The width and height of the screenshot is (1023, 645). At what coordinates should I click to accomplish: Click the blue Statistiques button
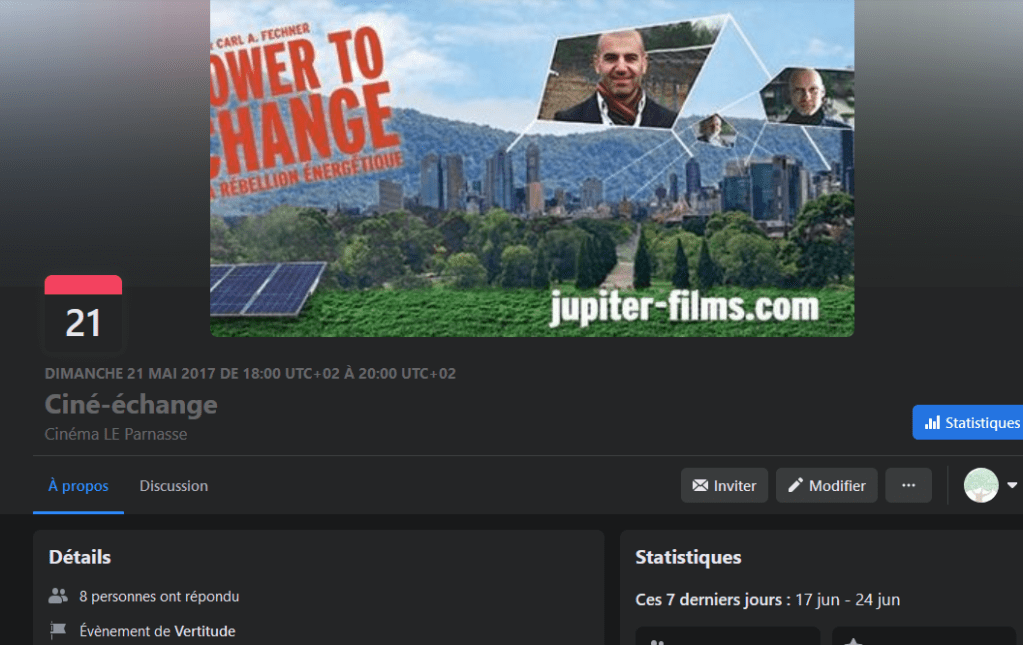(968, 423)
